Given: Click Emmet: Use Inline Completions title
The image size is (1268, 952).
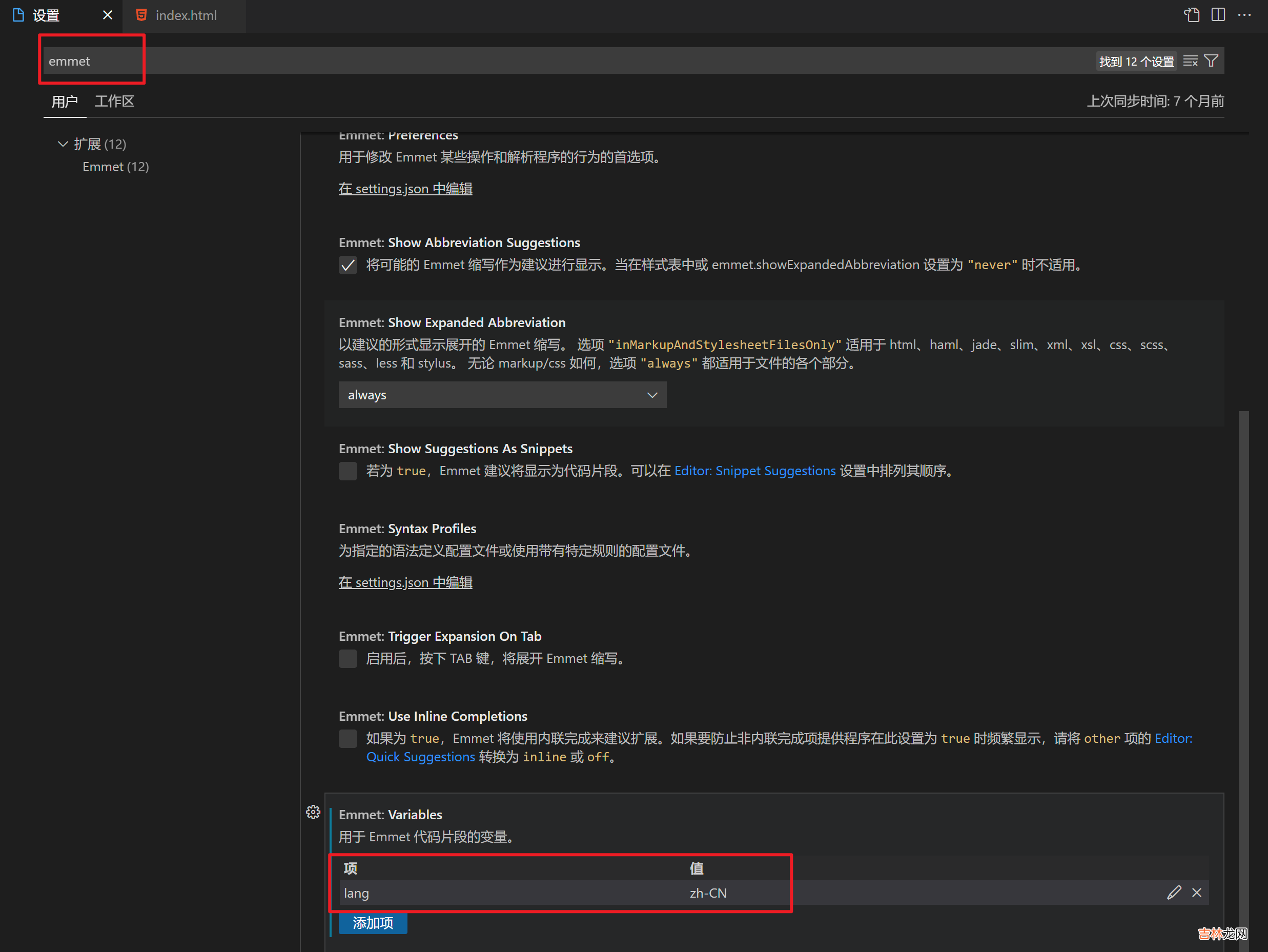Looking at the screenshot, I should coord(433,716).
